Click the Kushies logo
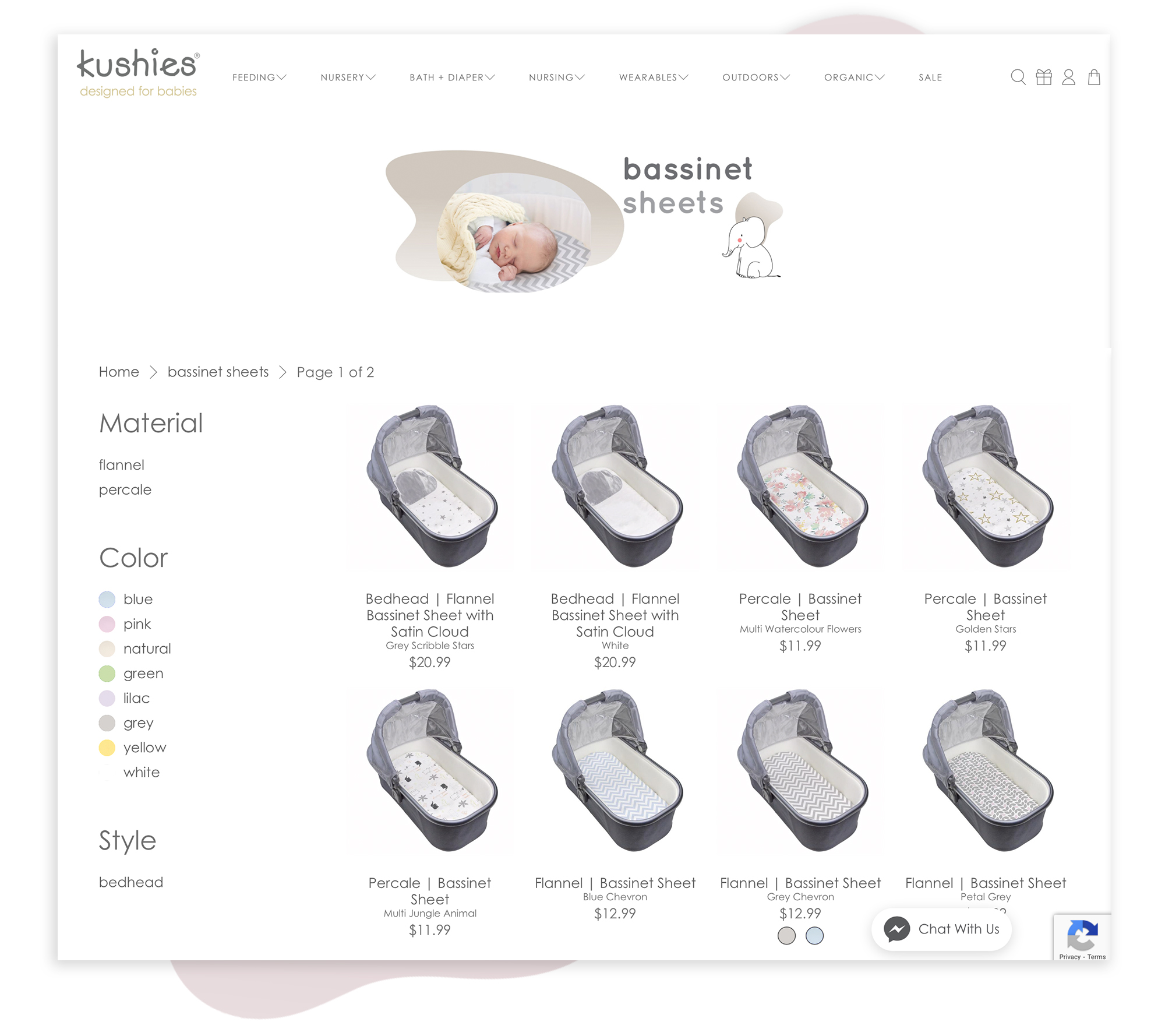Viewport: 1165px width, 1036px height. point(139,73)
